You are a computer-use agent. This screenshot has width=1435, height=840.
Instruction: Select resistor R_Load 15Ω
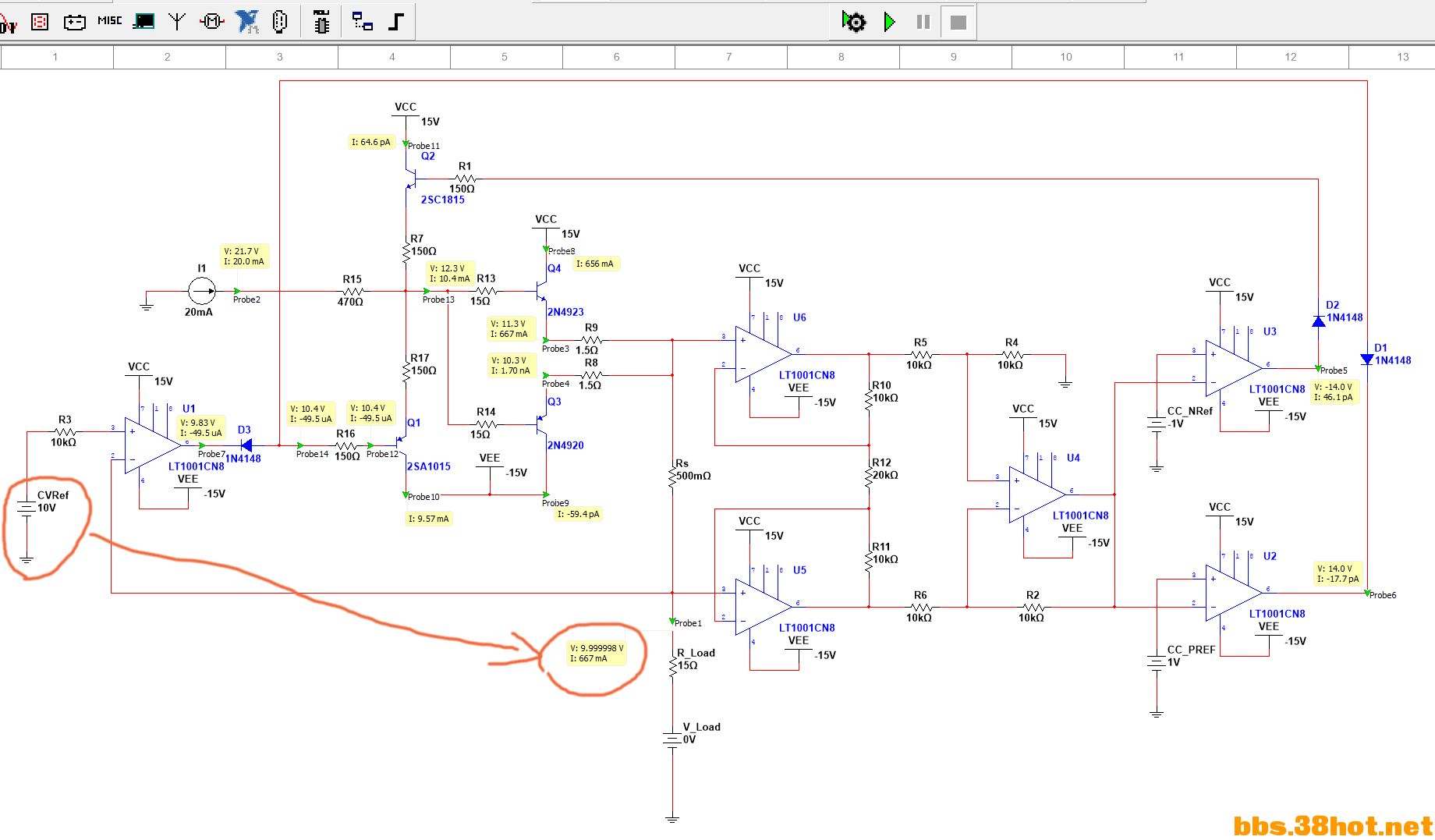pos(672,665)
